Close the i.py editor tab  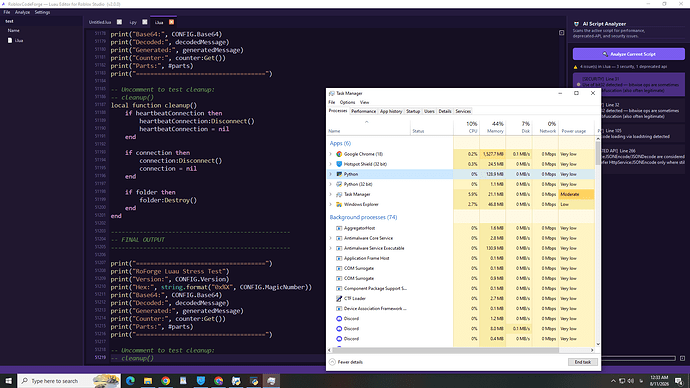coord(145,22)
